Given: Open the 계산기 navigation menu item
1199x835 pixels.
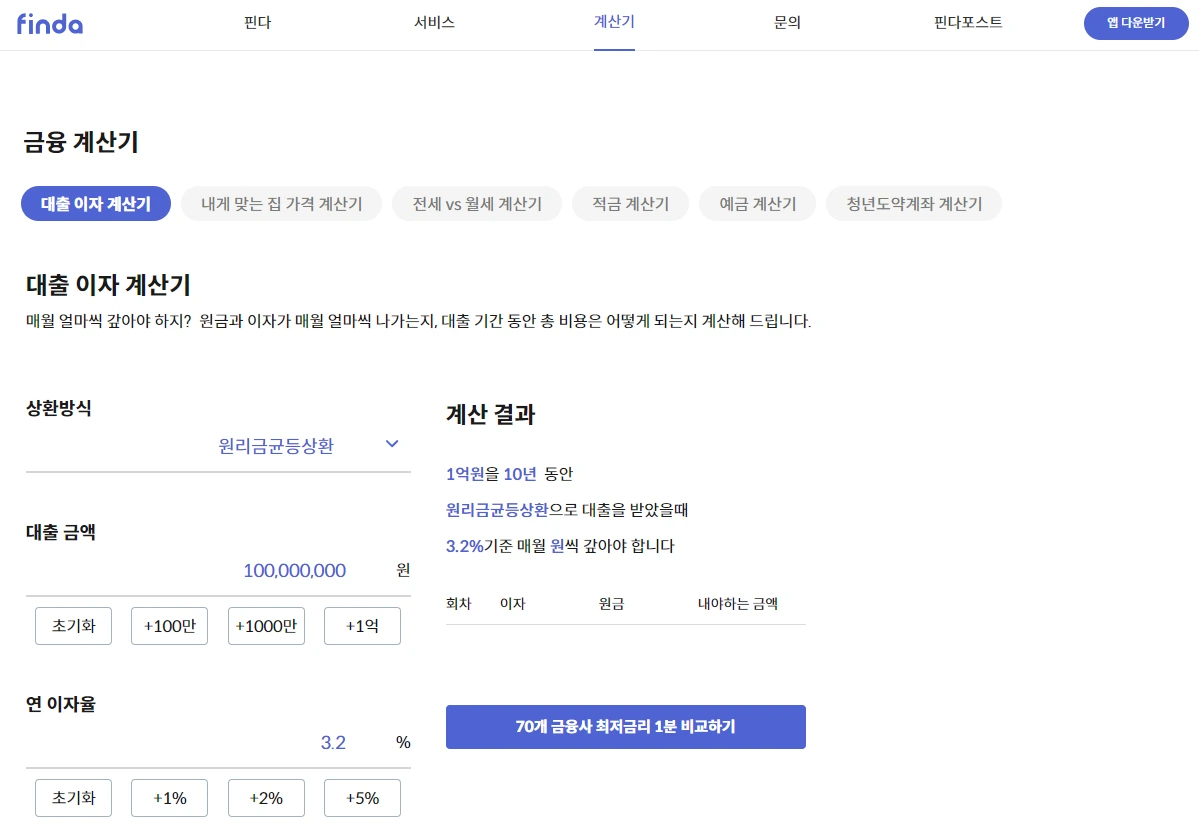Looking at the screenshot, I should [613, 23].
